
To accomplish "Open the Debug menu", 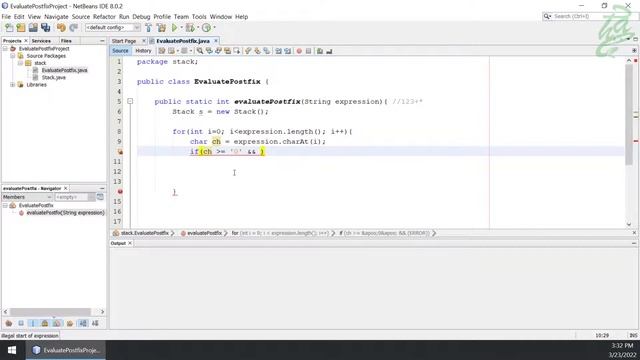I will click(x=141, y=17).
